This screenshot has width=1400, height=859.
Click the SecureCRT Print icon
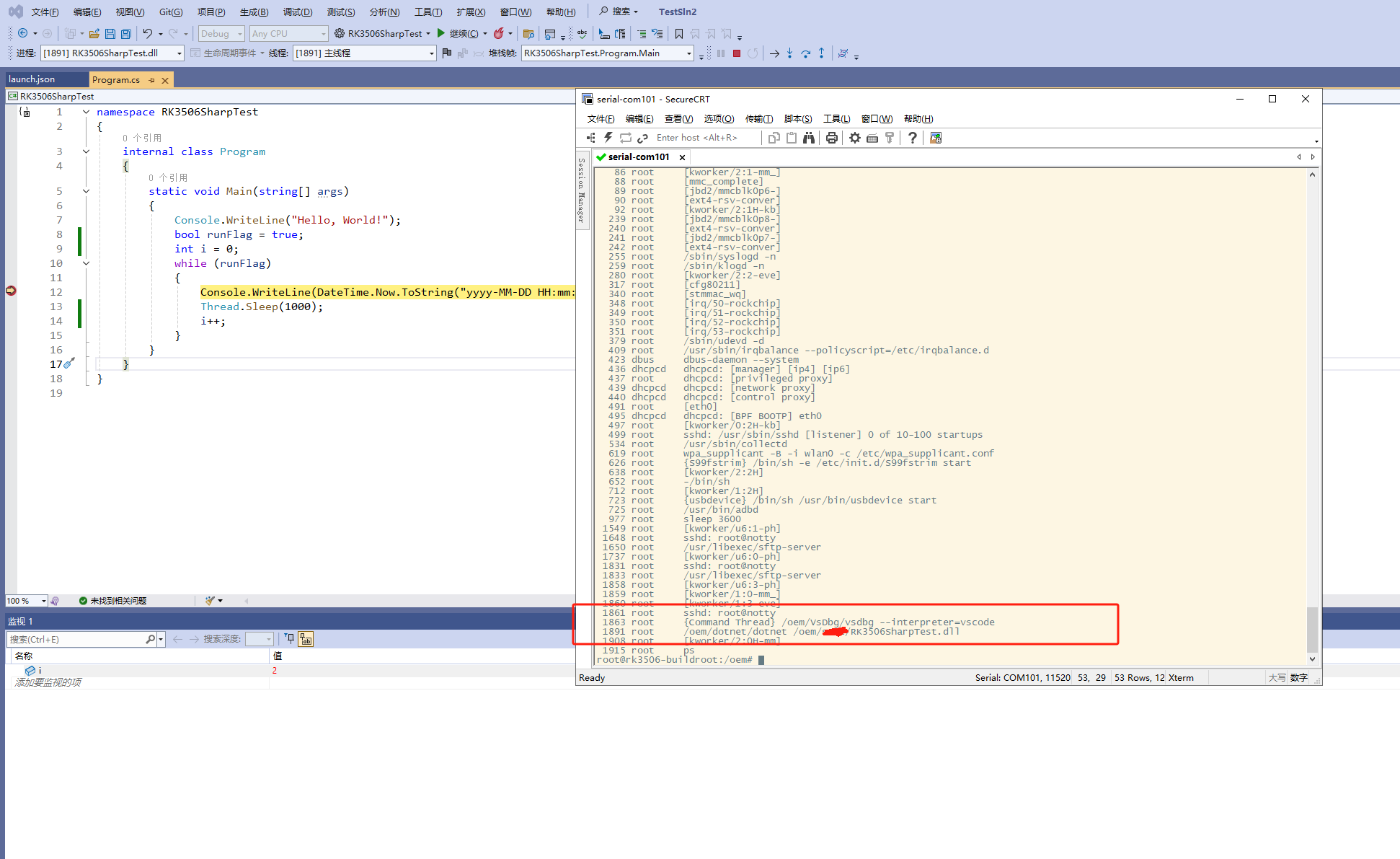(x=831, y=138)
